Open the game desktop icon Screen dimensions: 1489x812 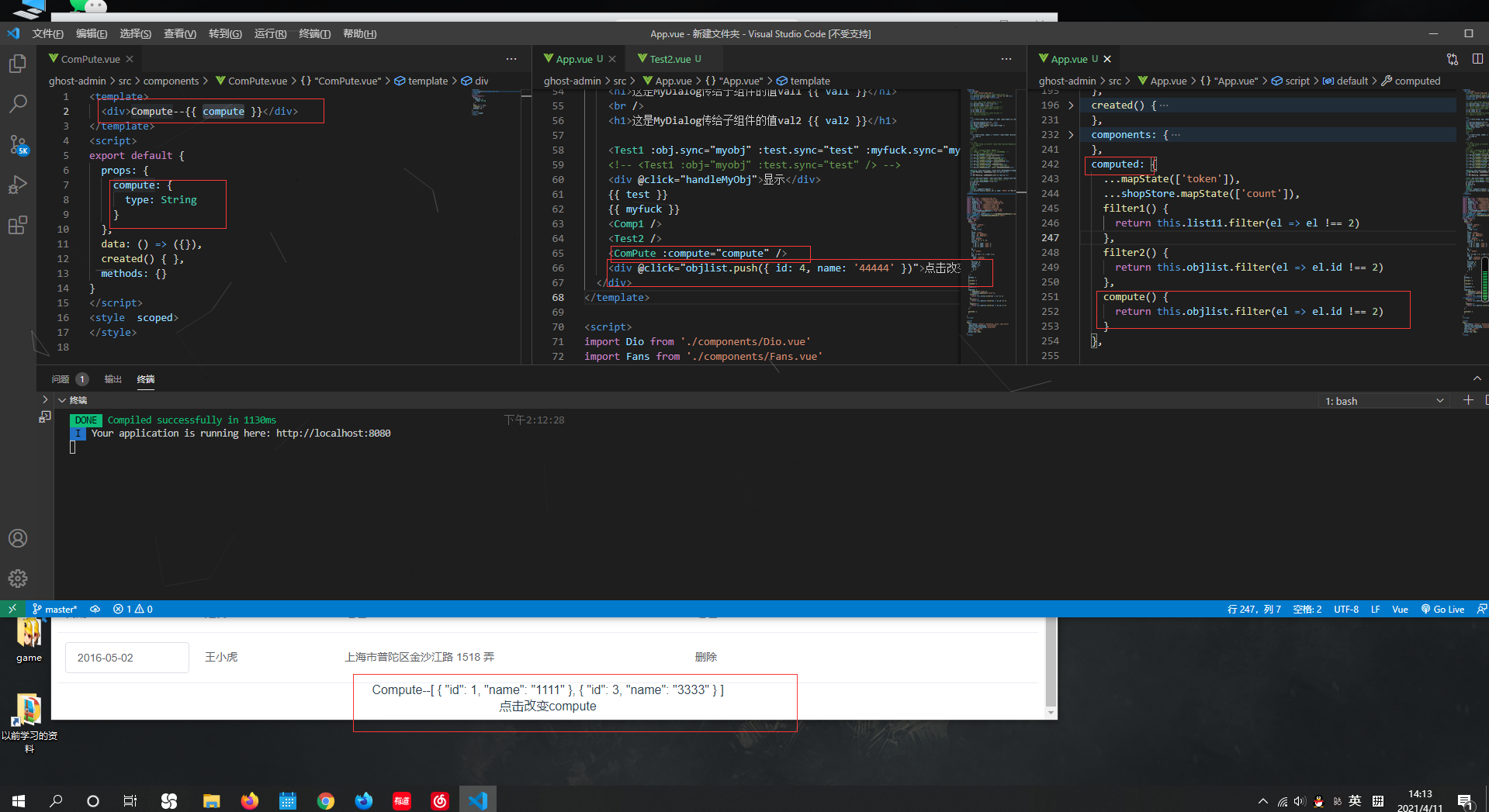tap(29, 641)
